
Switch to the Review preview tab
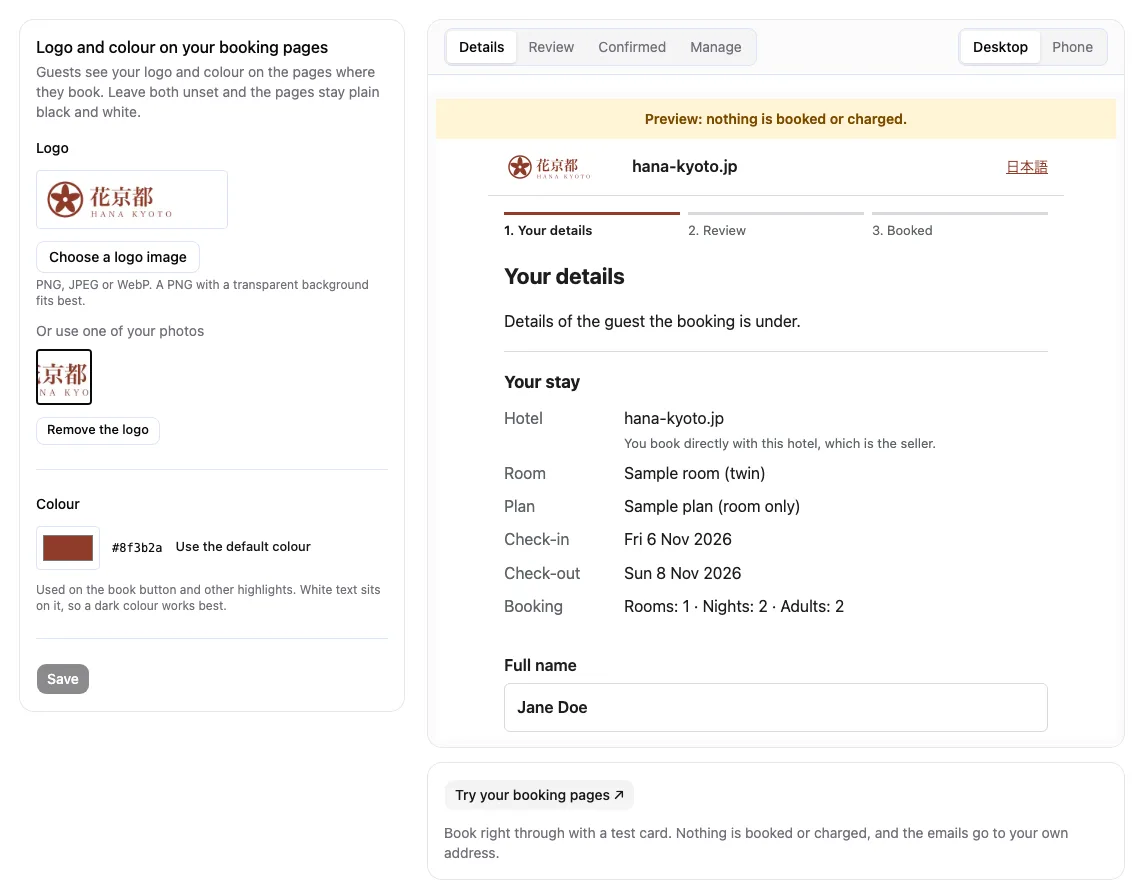point(551,47)
